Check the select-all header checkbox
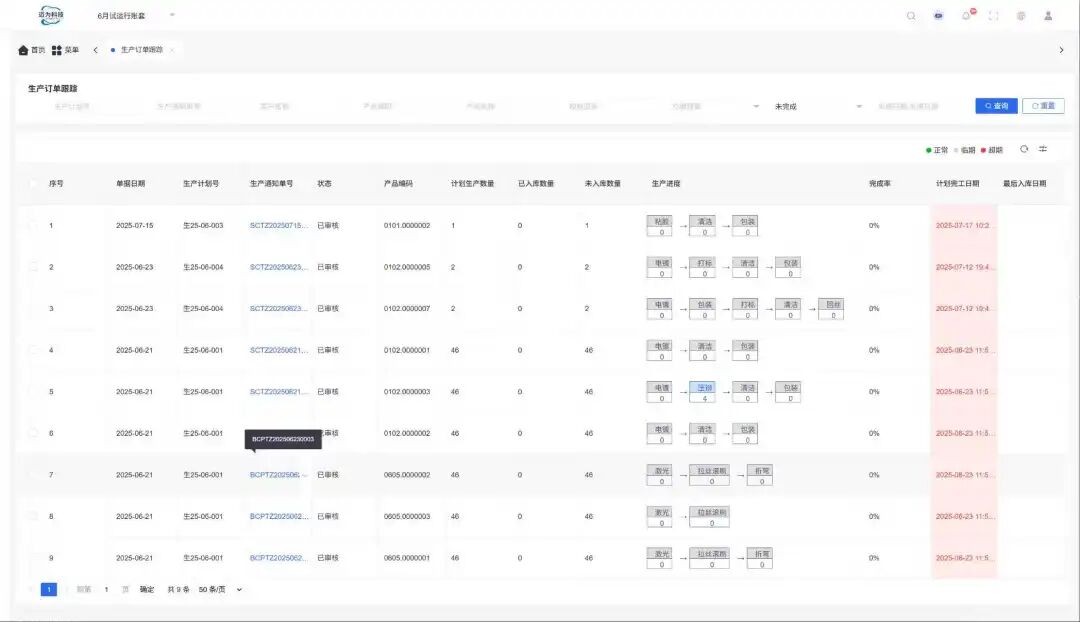Screen dimensions: 1080x622 pos(33,183)
